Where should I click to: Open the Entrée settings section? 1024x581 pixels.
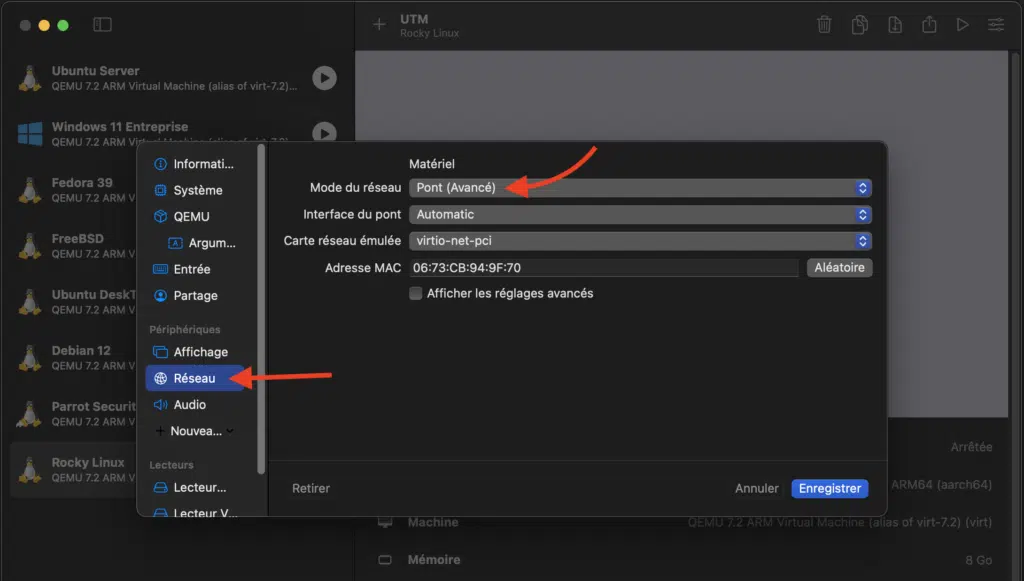tap(195, 269)
